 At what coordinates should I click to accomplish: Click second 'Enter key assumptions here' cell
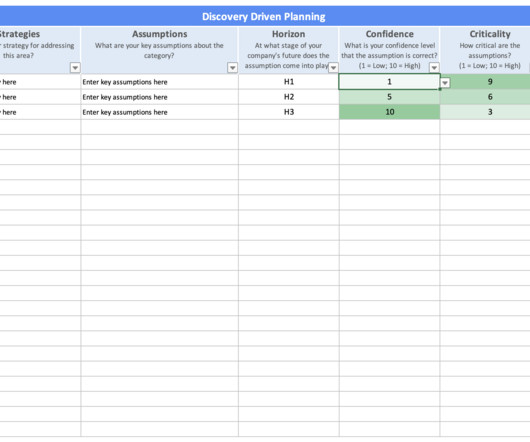click(x=160, y=97)
